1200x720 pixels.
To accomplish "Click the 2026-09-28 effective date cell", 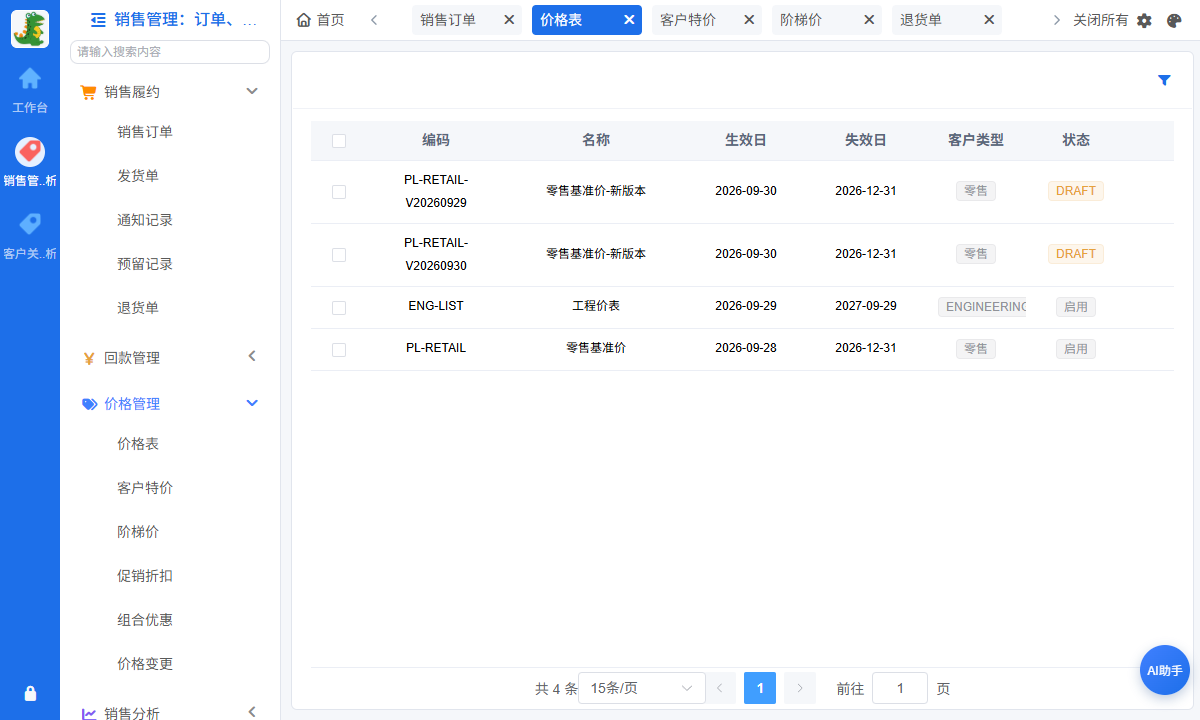I will [x=746, y=348].
